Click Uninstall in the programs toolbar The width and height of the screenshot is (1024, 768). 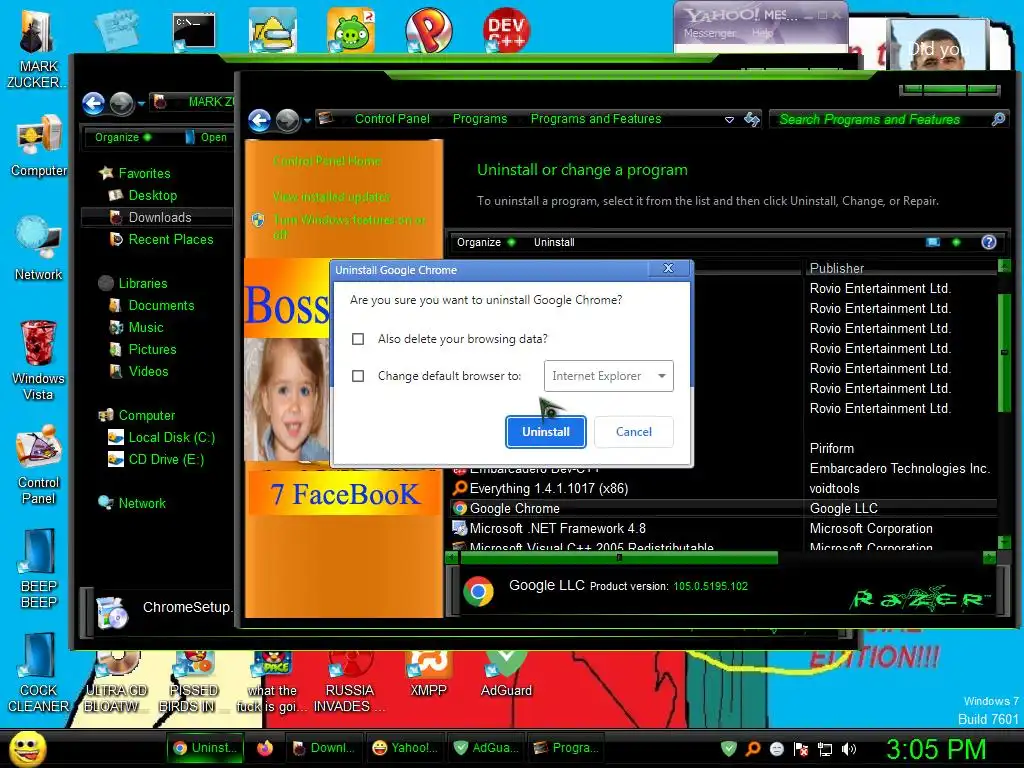tap(554, 242)
